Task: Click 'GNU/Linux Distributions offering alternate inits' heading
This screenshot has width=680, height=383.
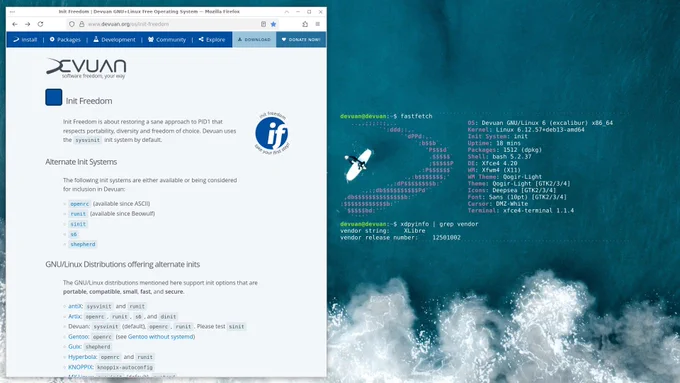Action: (123, 264)
